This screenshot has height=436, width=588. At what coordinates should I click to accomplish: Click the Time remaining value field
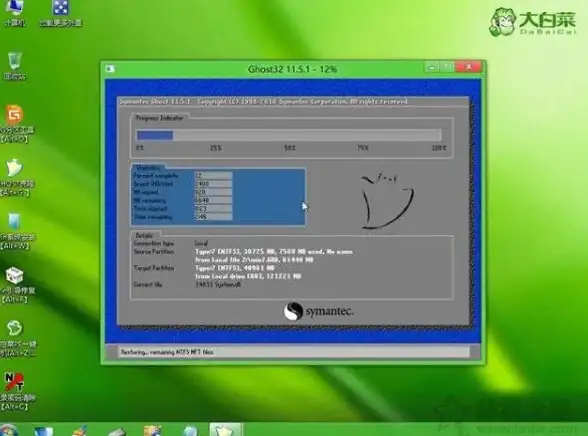pyautogui.click(x=213, y=217)
